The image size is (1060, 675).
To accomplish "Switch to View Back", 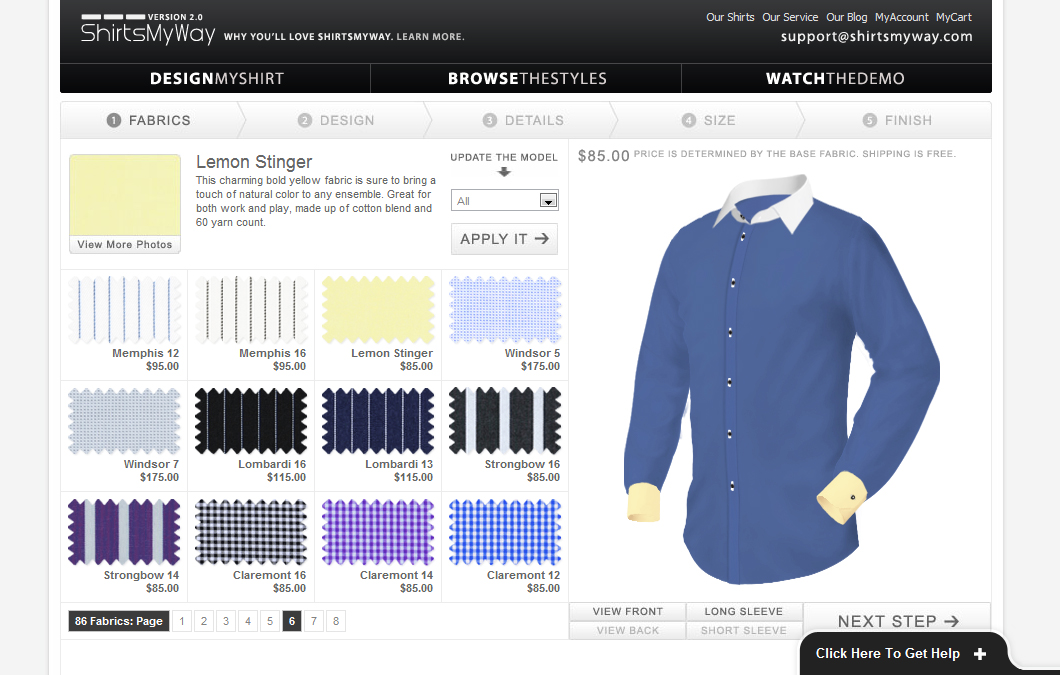I will coord(627,631).
